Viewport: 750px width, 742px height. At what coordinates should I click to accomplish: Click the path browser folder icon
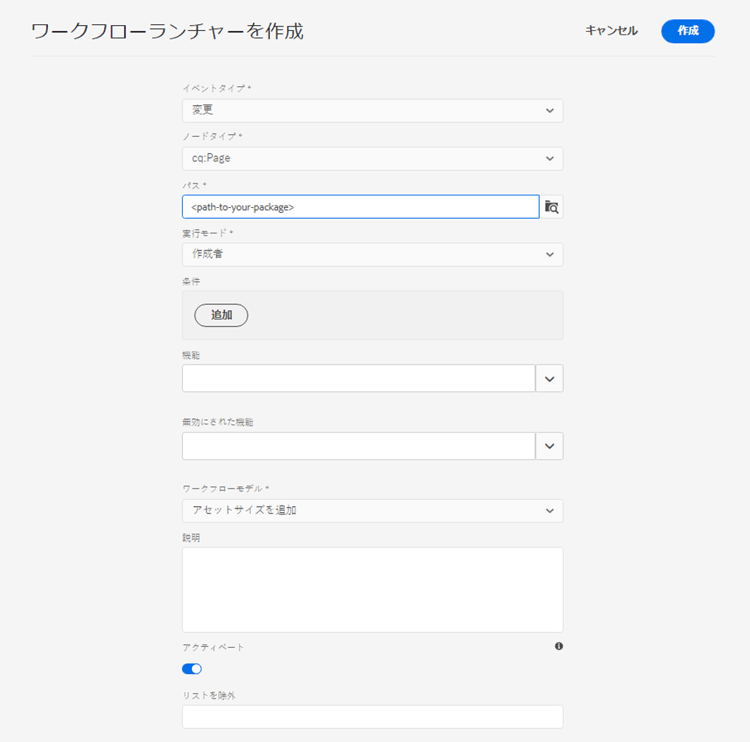[552, 207]
